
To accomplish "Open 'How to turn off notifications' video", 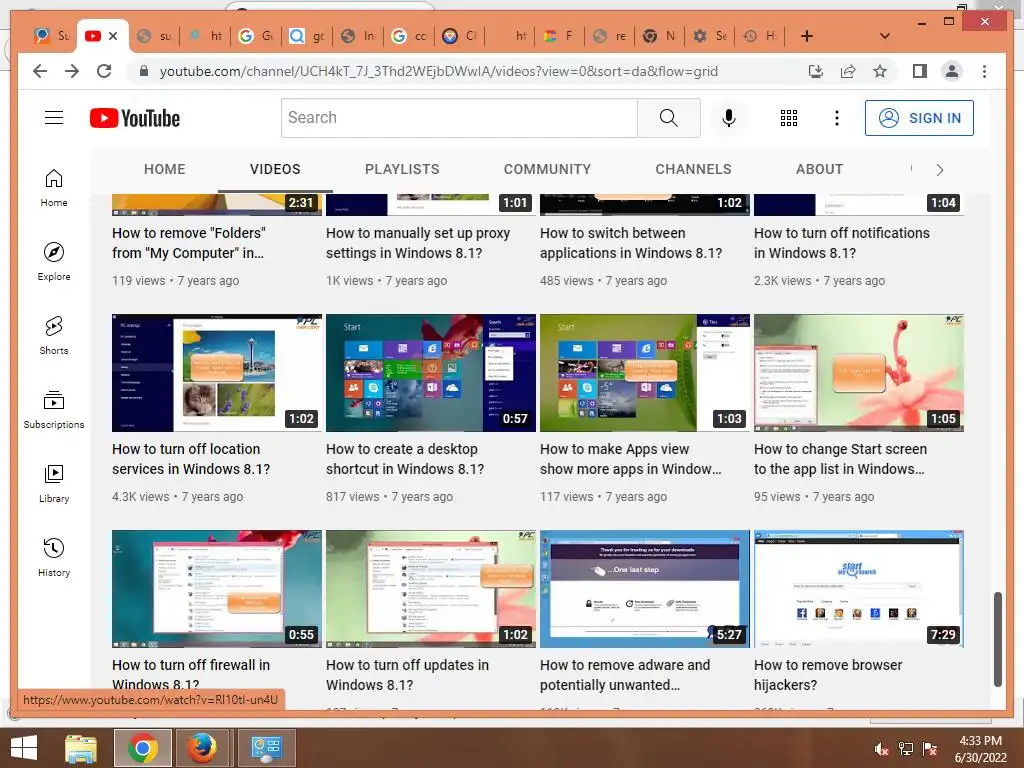I will [842, 243].
